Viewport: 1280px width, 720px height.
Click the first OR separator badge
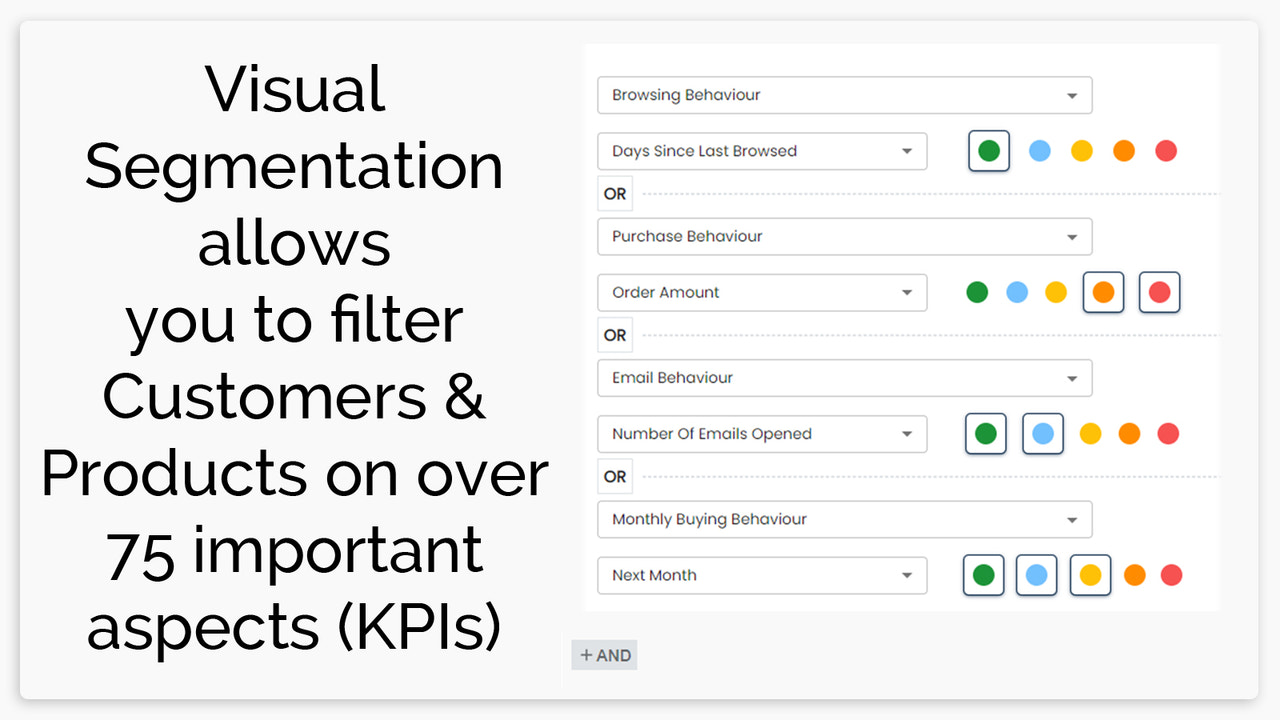[614, 193]
